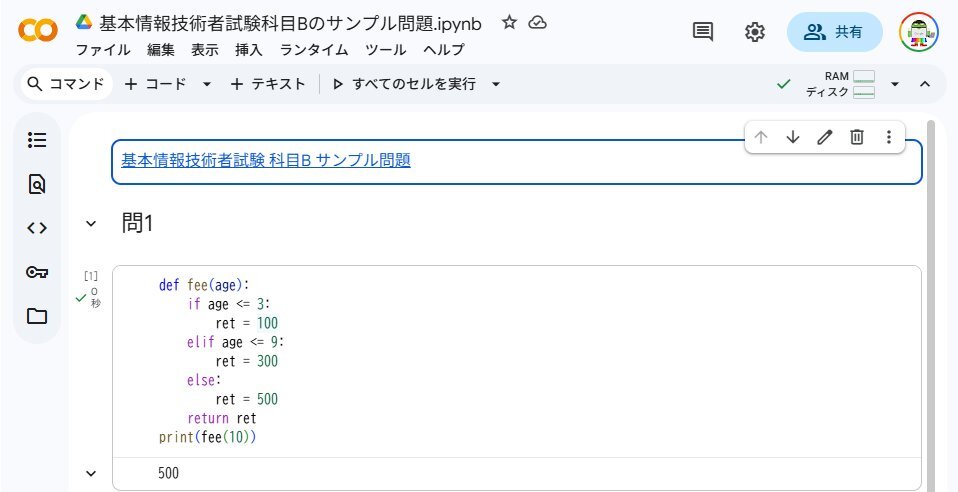Open the ランタイム menu
Viewport: 958px width, 492px height.
coord(314,49)
